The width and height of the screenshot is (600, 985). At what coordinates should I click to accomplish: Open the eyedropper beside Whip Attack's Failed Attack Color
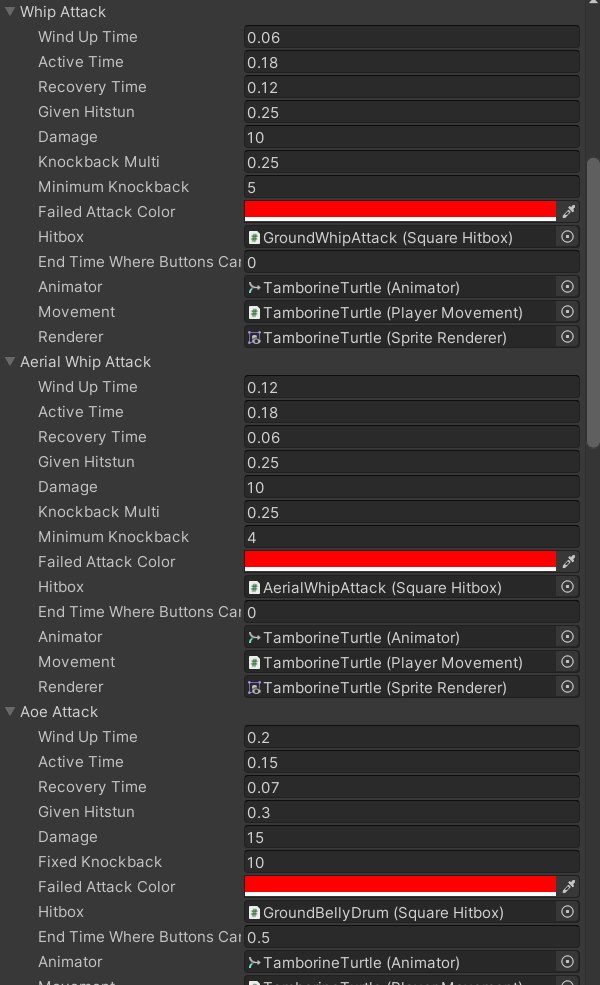569,211
